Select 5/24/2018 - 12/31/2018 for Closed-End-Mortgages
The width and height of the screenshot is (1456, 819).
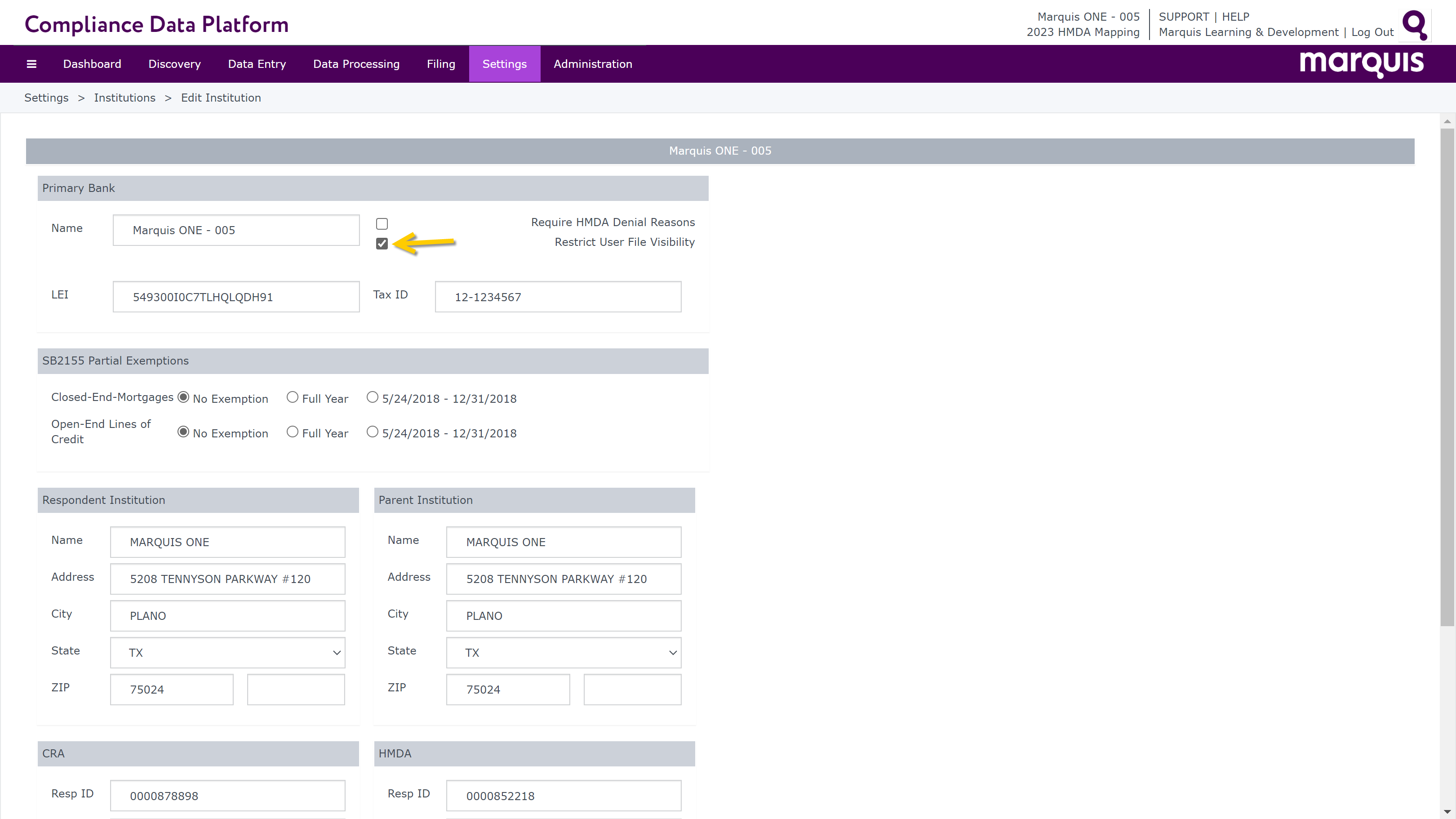[373, 397]
